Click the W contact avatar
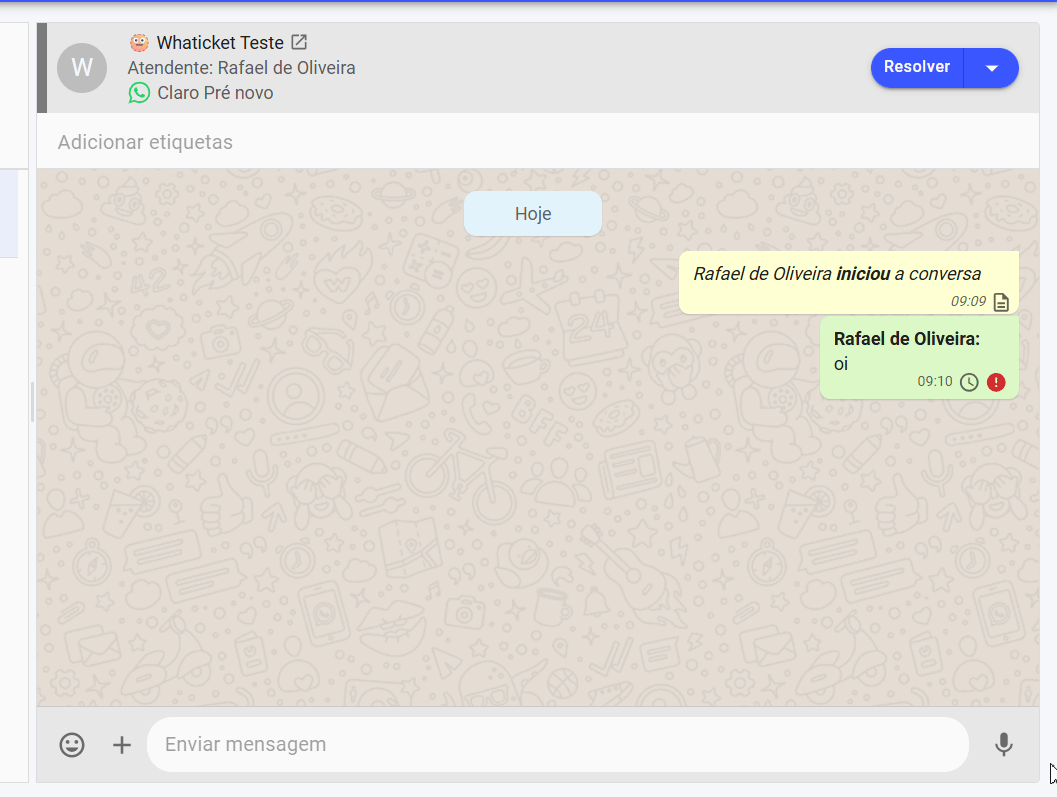The height and width of the screenshot is (797, 1057). tap(82, 67)
